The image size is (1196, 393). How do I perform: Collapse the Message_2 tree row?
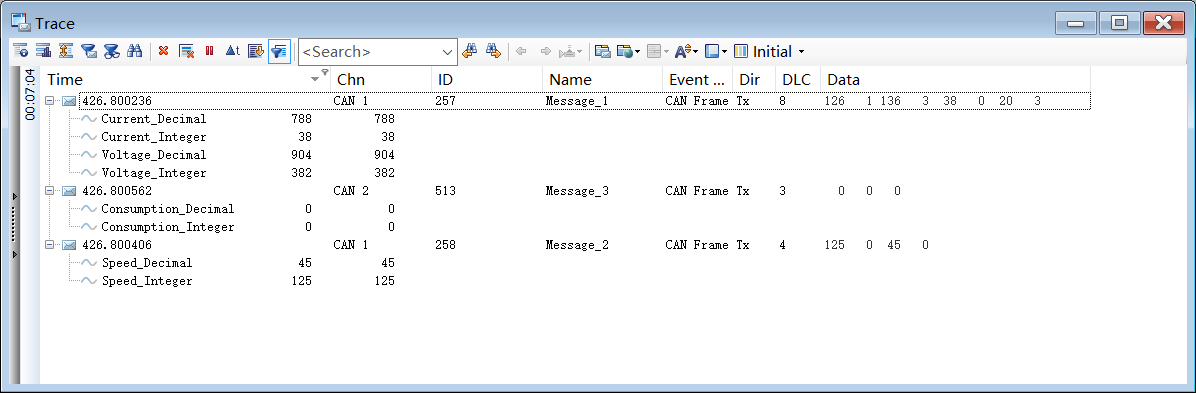pos(50,245)
